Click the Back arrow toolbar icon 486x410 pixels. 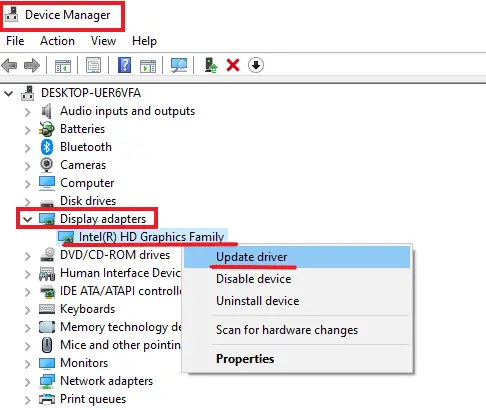click(9, 65)
